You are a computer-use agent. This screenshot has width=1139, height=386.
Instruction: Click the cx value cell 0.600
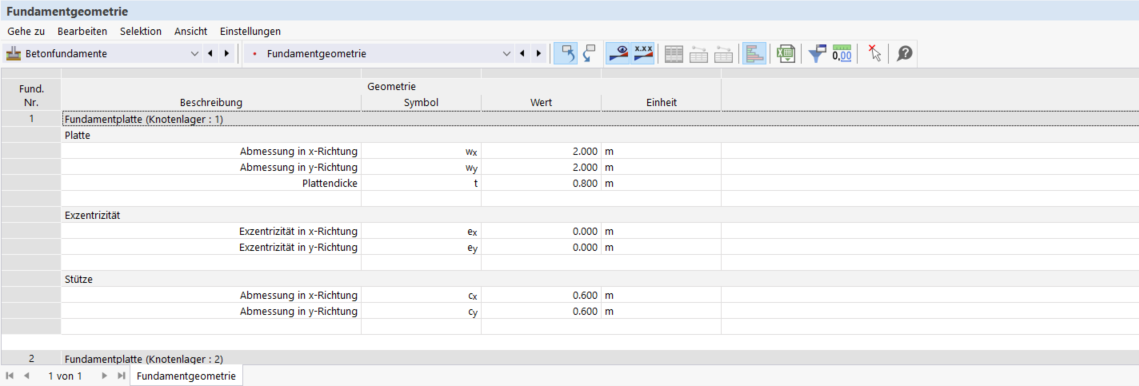point(541,295)
